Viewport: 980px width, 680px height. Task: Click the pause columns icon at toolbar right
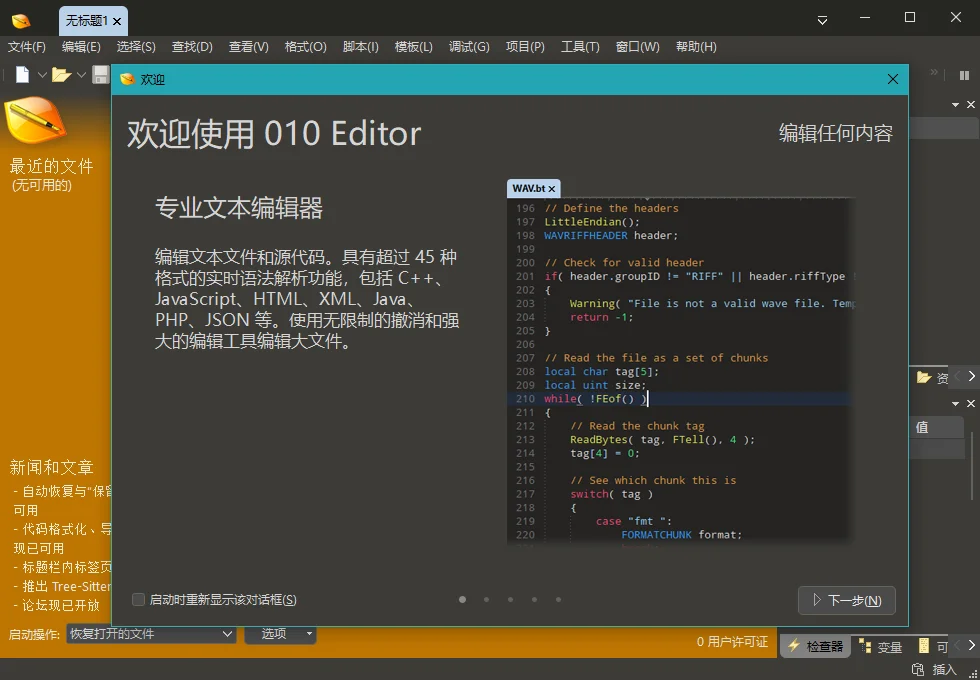[x=964, y=75]
